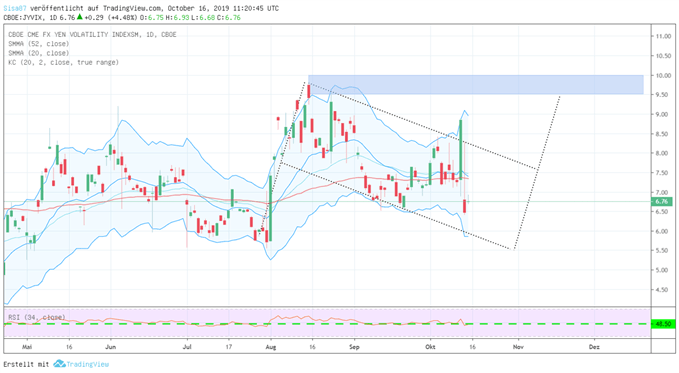Screen dimensions: 679x373
Task: Click the green RSI value tag 48.50
Action: [663, 324]
